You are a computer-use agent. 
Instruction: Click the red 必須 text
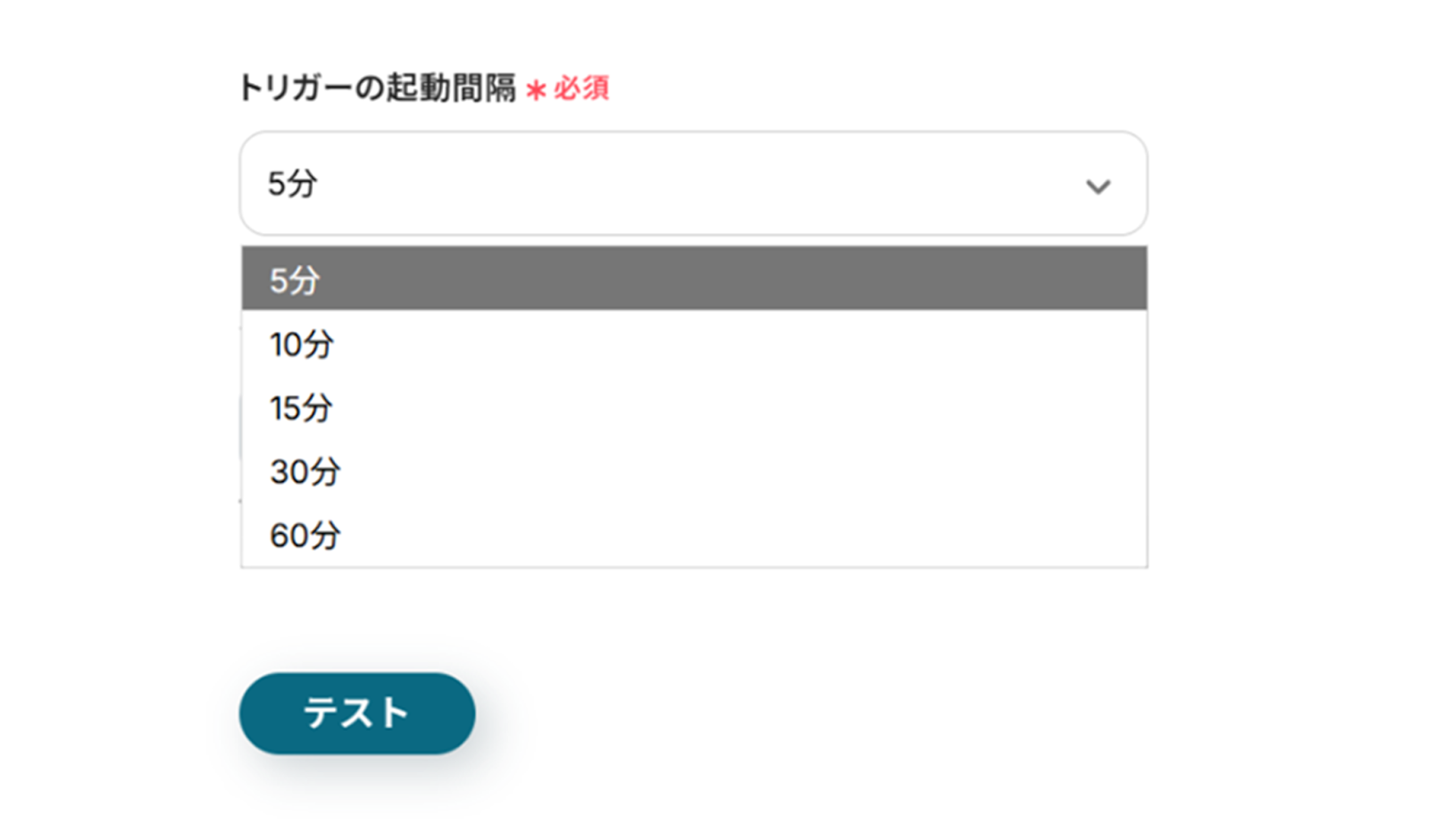(581, 88)
